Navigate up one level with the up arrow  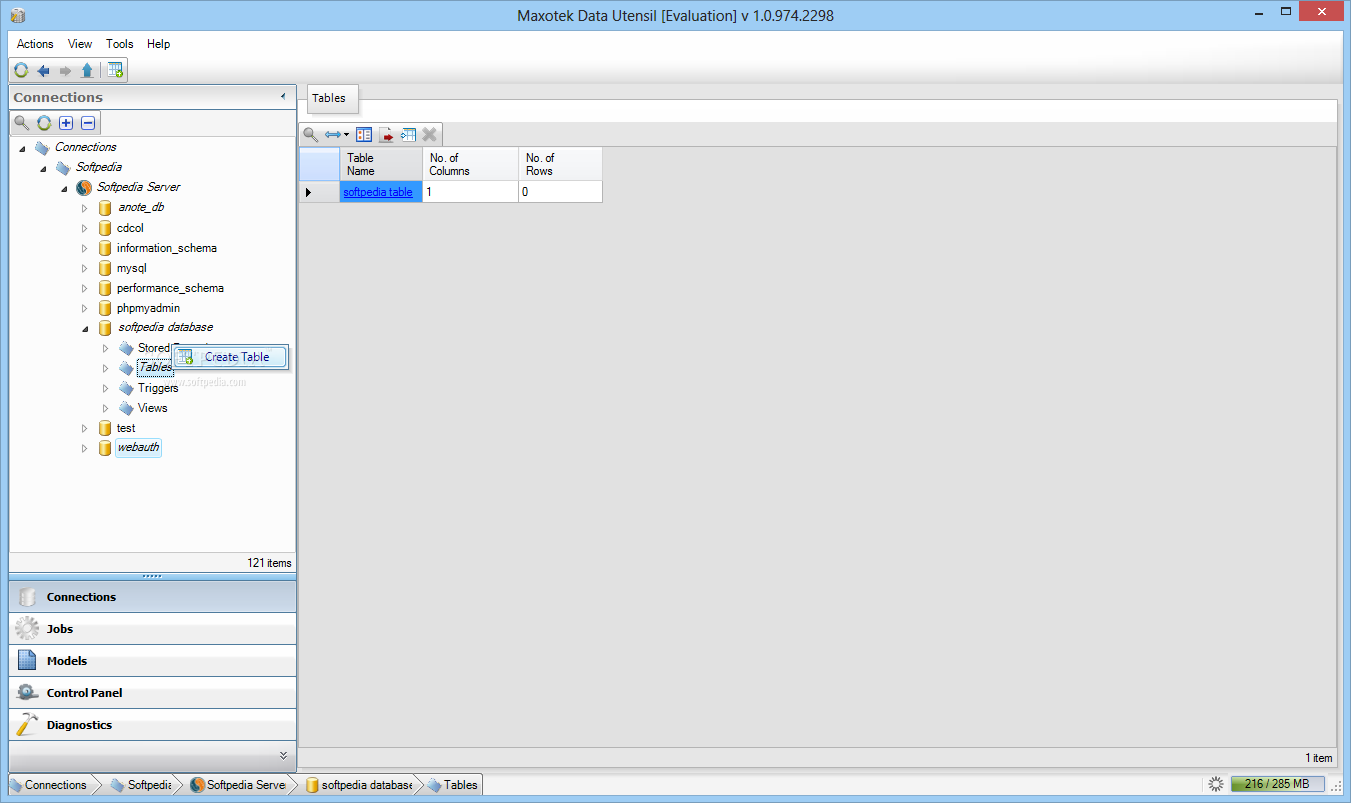click(87, 70)
